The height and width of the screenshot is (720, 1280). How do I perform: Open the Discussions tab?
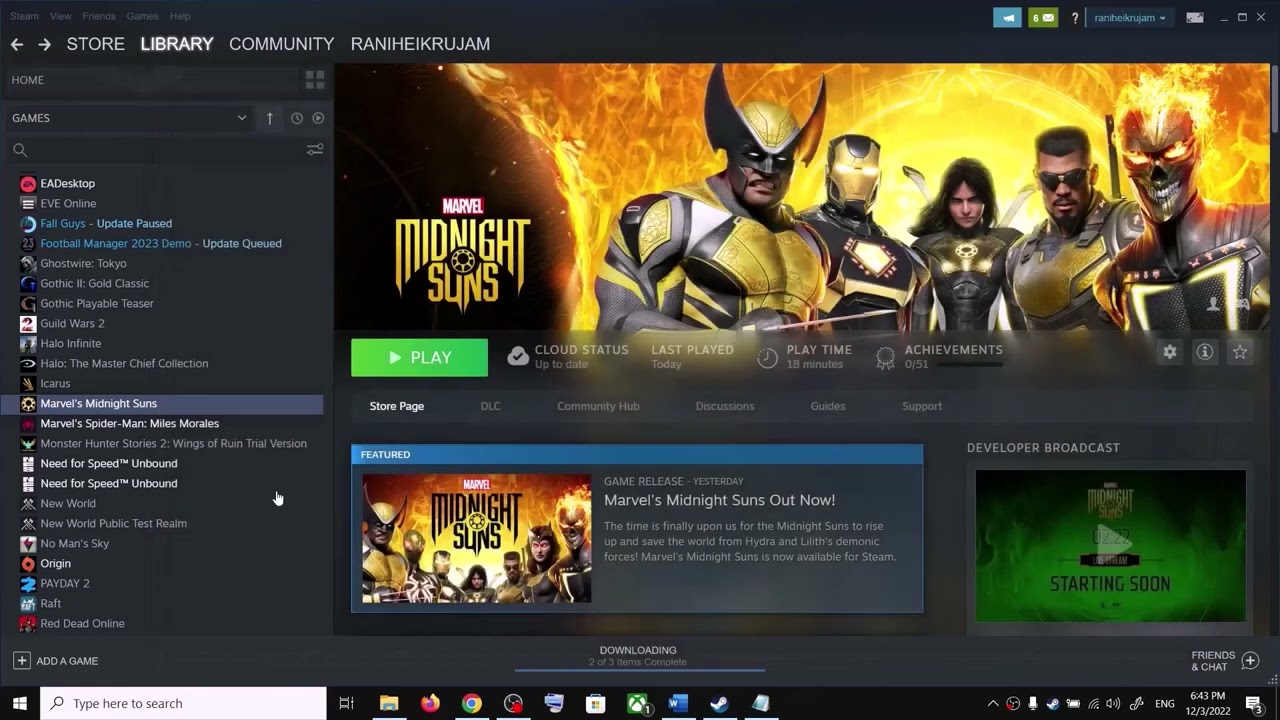(725, 406)
